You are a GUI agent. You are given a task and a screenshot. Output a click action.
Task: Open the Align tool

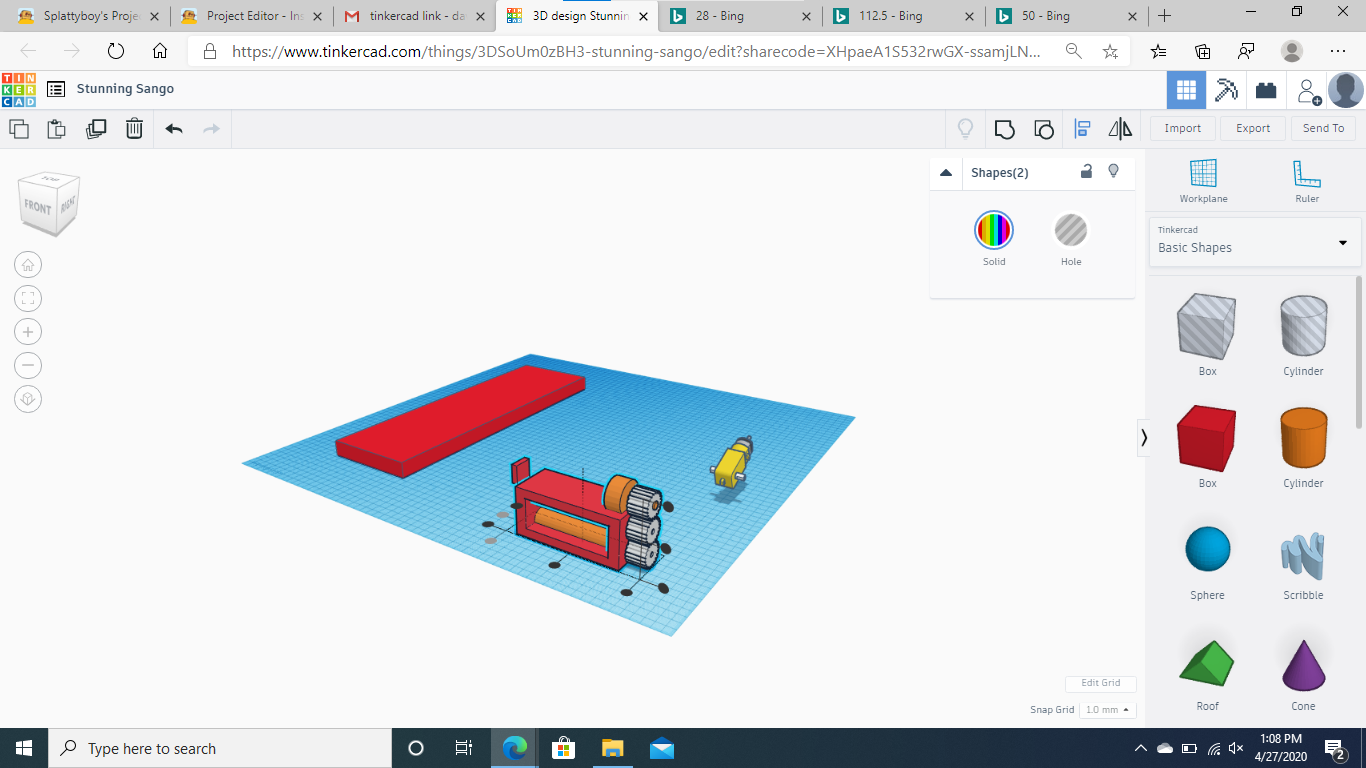1082,128
